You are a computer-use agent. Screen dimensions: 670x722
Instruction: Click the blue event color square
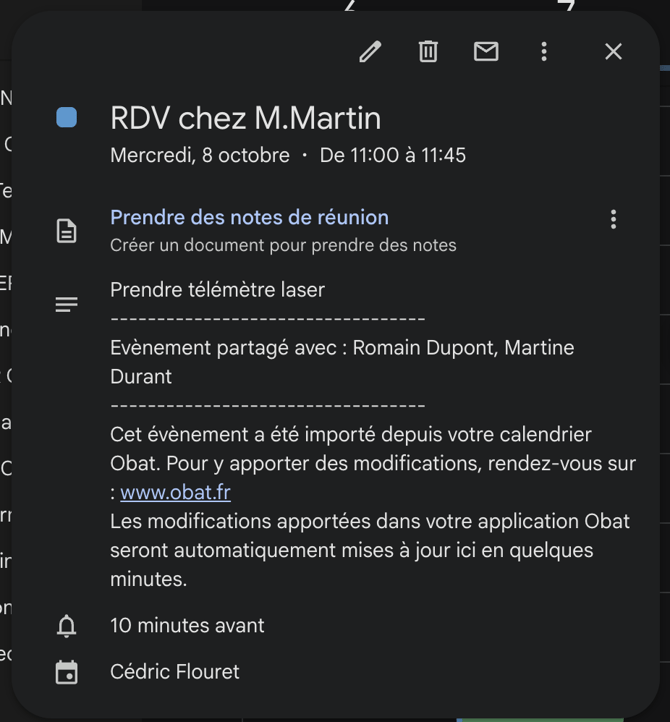[x=67, y=118]
